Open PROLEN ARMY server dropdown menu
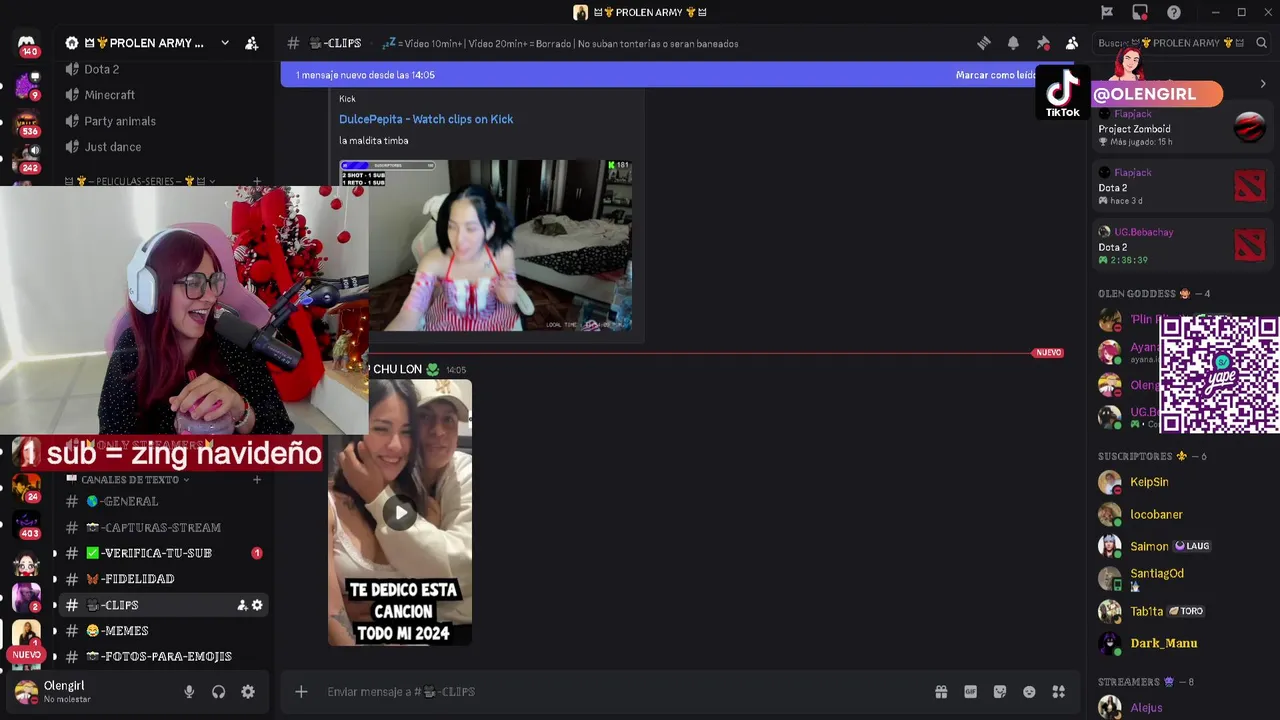 tap(225, 43)
